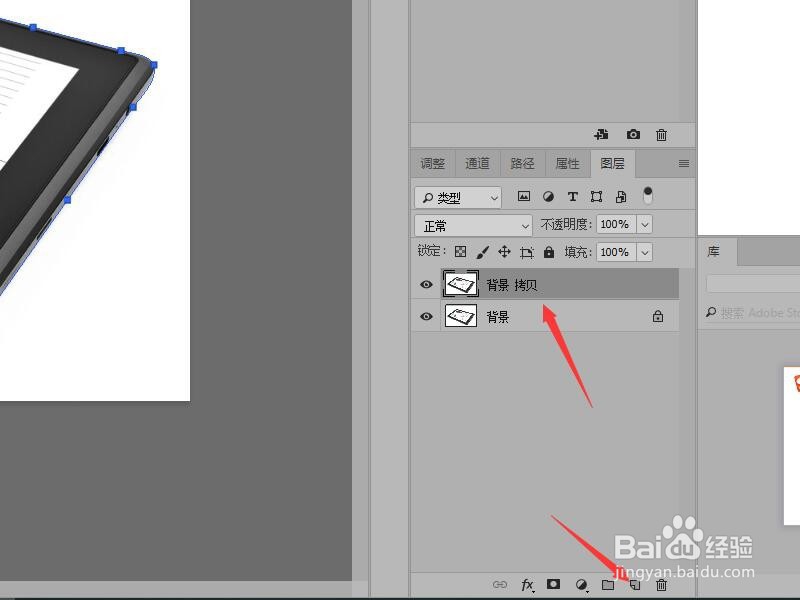Open the blending mode dropdown showing 正常
The height and width of the screenshot is (600, 800).
(x=472, y=224)
